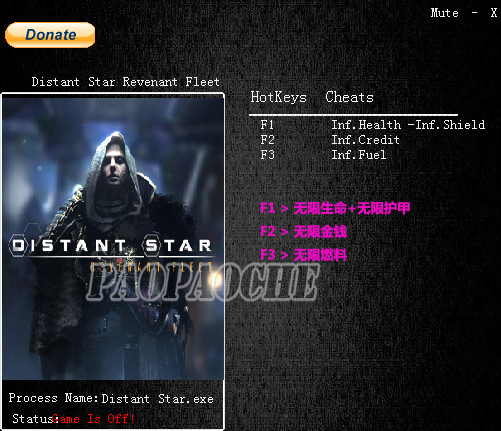Click the Inf.Credit cheat entry
Image resolution: width=501 pixels, height=431 pixels.
coord(365,140)
